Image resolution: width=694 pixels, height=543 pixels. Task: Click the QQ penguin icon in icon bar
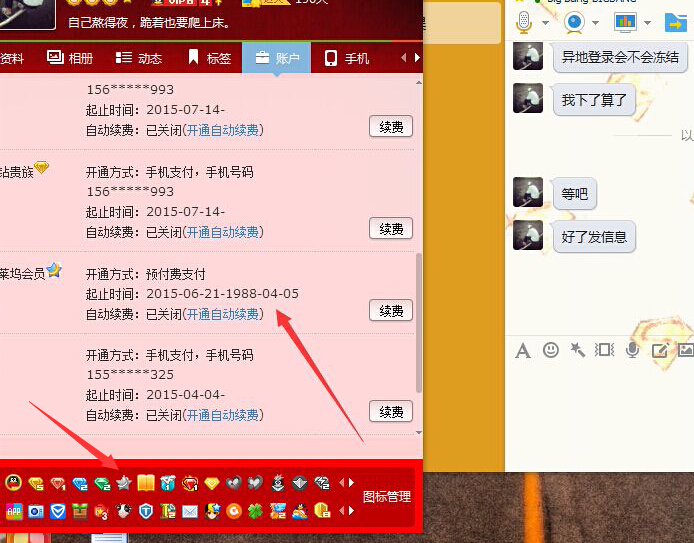pos(14,482)
